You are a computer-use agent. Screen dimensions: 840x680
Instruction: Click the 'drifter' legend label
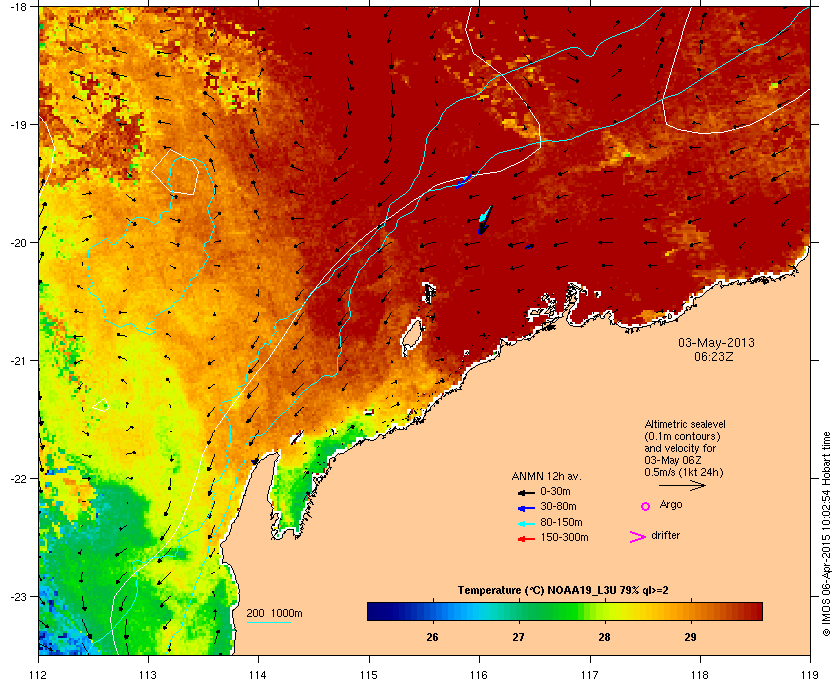coord(665,535)
